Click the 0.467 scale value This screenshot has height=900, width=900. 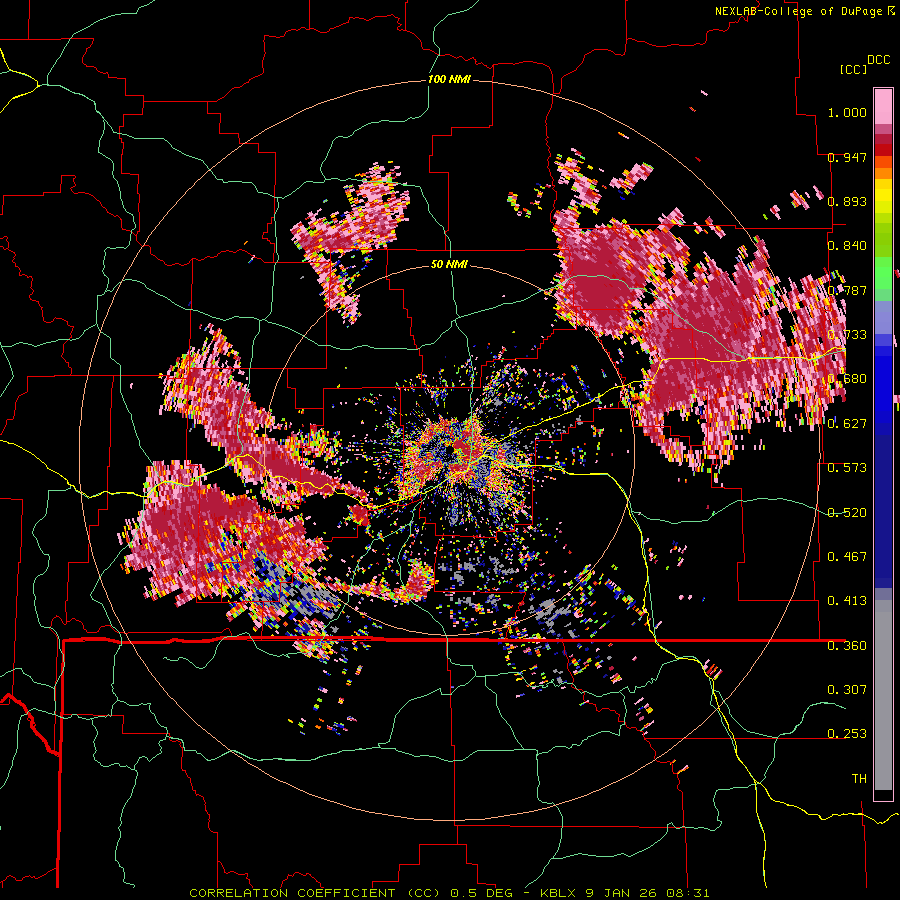click(847, 557)
